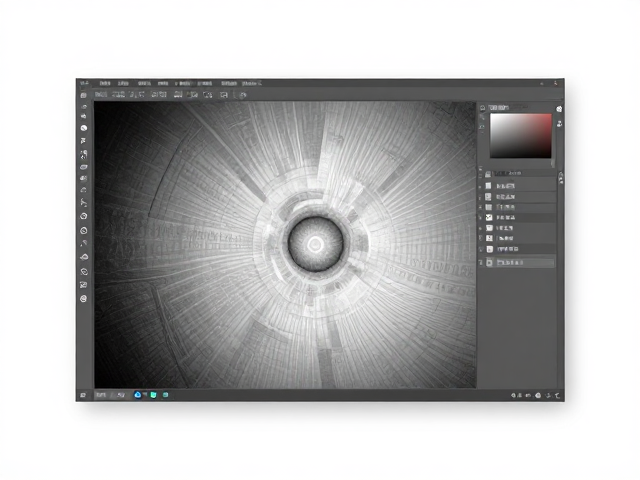
Task: Select the white filled-circle tool in left toolbar
Action: click(x=84, y=128)
